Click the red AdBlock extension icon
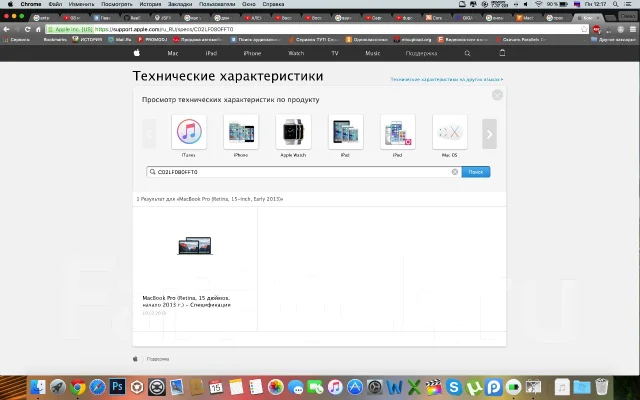 (x=596, y=29)
